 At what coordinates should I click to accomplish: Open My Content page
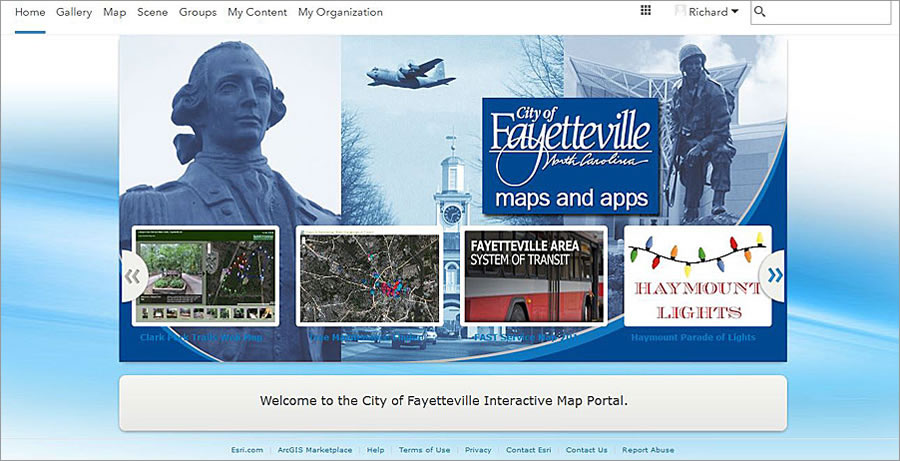257,12
